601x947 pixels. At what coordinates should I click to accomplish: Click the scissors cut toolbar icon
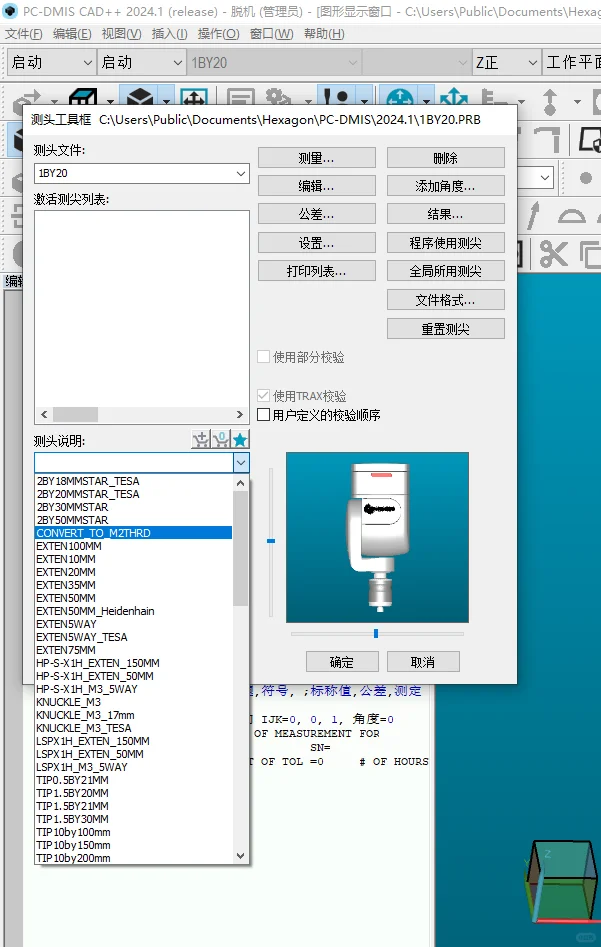[553, 254]
